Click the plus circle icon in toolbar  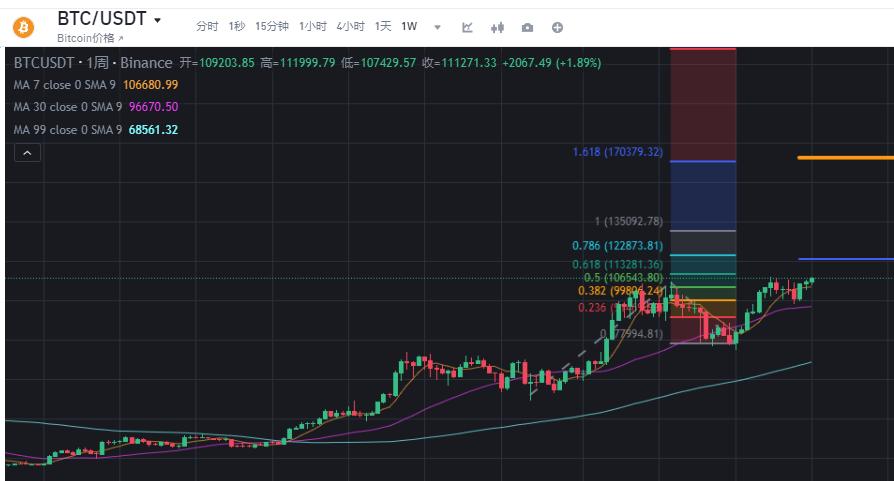click(x=557, y=27)
